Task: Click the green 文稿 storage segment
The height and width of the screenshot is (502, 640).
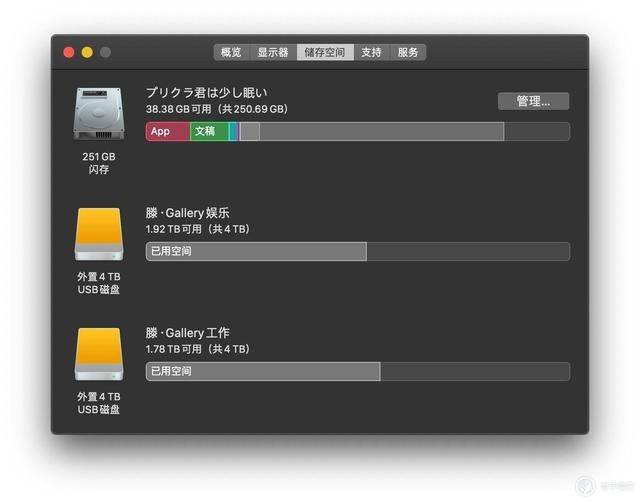Action: point(209,131)
